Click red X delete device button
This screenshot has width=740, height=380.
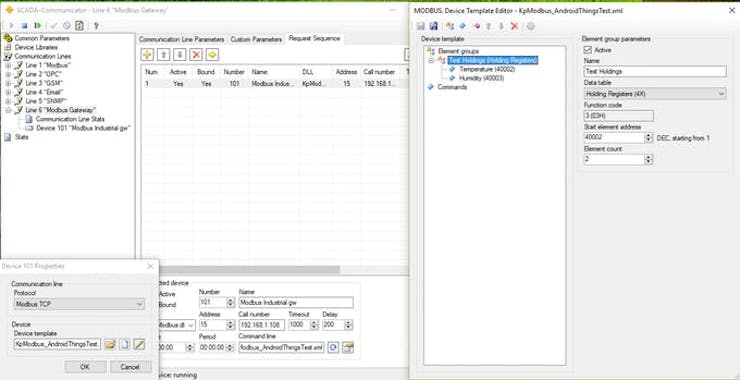tap(196, 55)
